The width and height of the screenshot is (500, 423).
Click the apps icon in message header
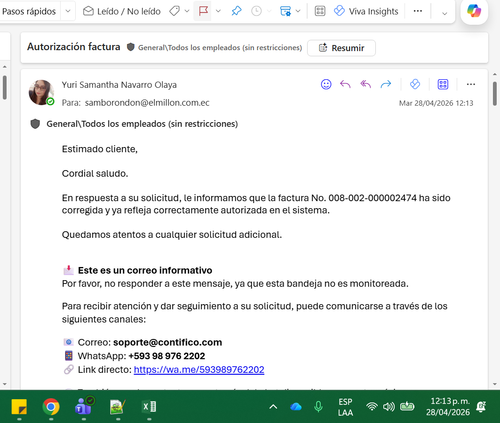coord(443,84)
